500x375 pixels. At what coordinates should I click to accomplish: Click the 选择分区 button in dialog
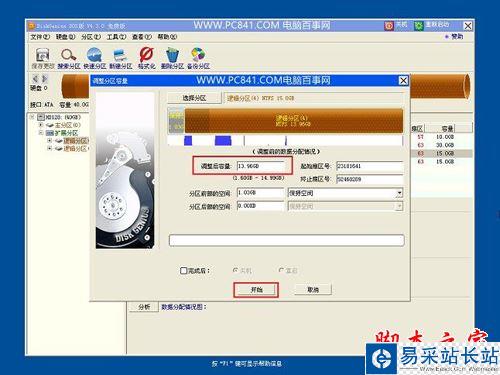pos(194,98)
